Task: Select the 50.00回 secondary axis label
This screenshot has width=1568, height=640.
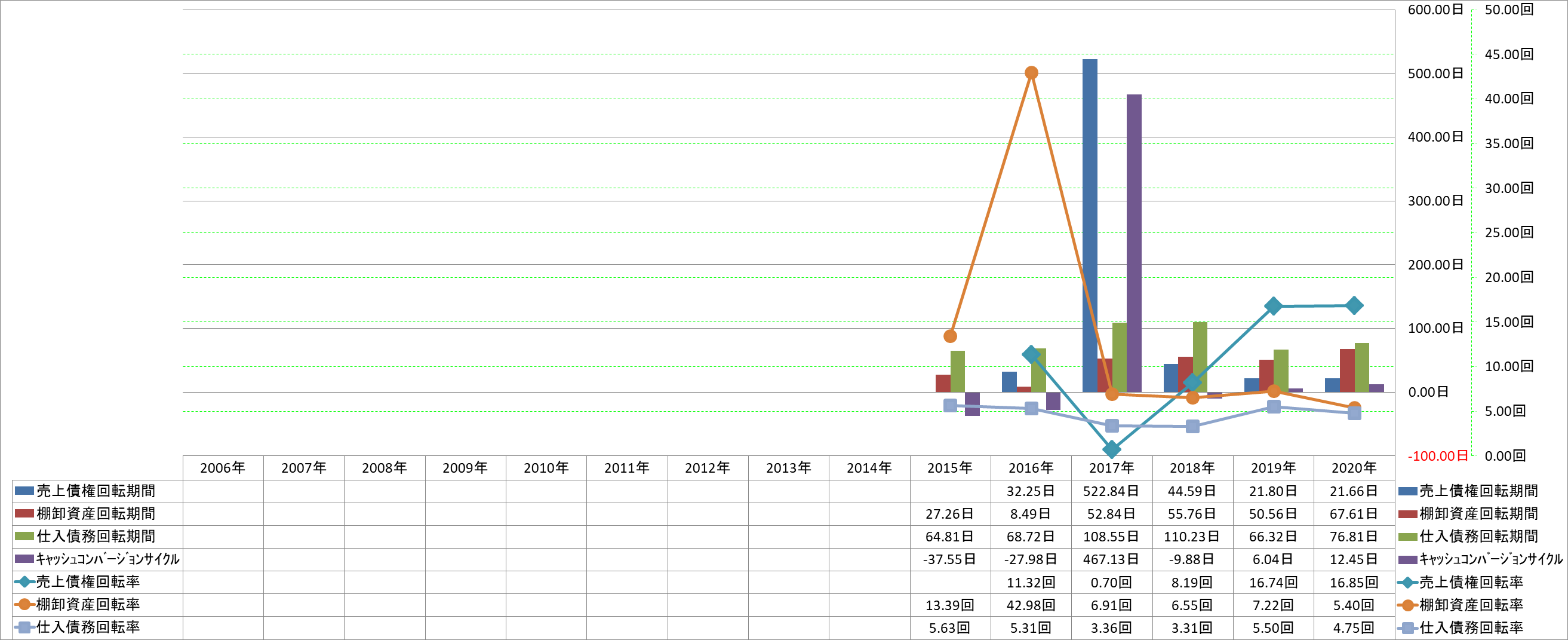Action: 1509,9
